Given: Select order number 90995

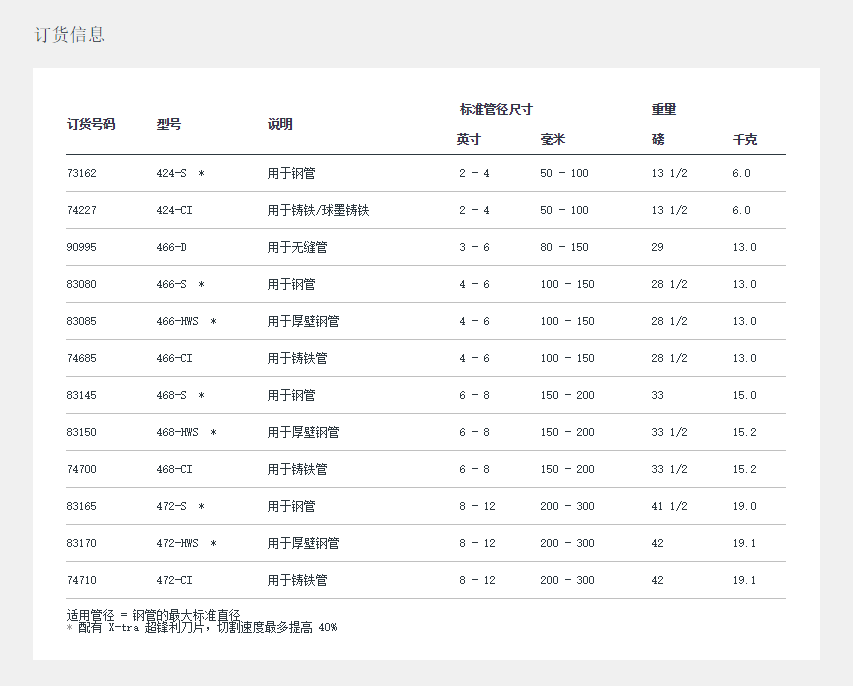Looking at the screenshot, I should coord(82,248).
